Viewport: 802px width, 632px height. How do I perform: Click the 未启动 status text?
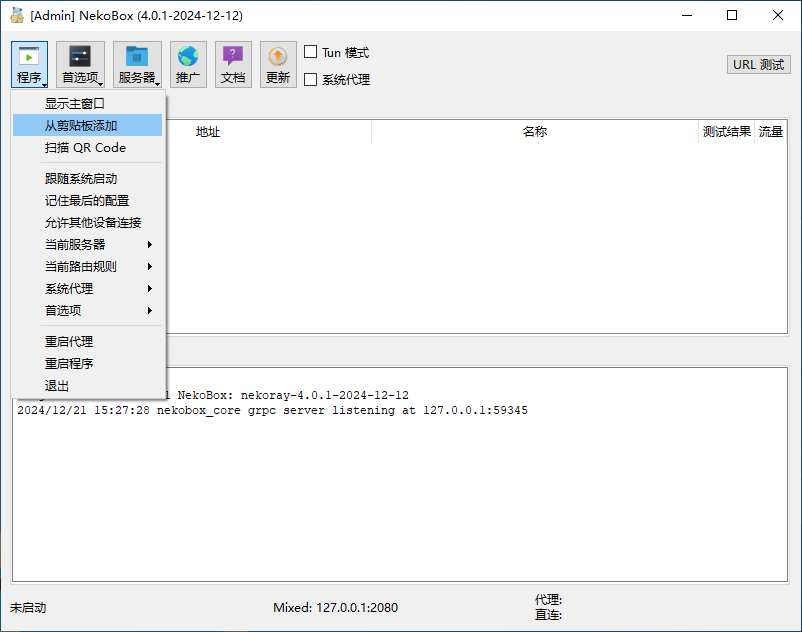tap(28, 607)
